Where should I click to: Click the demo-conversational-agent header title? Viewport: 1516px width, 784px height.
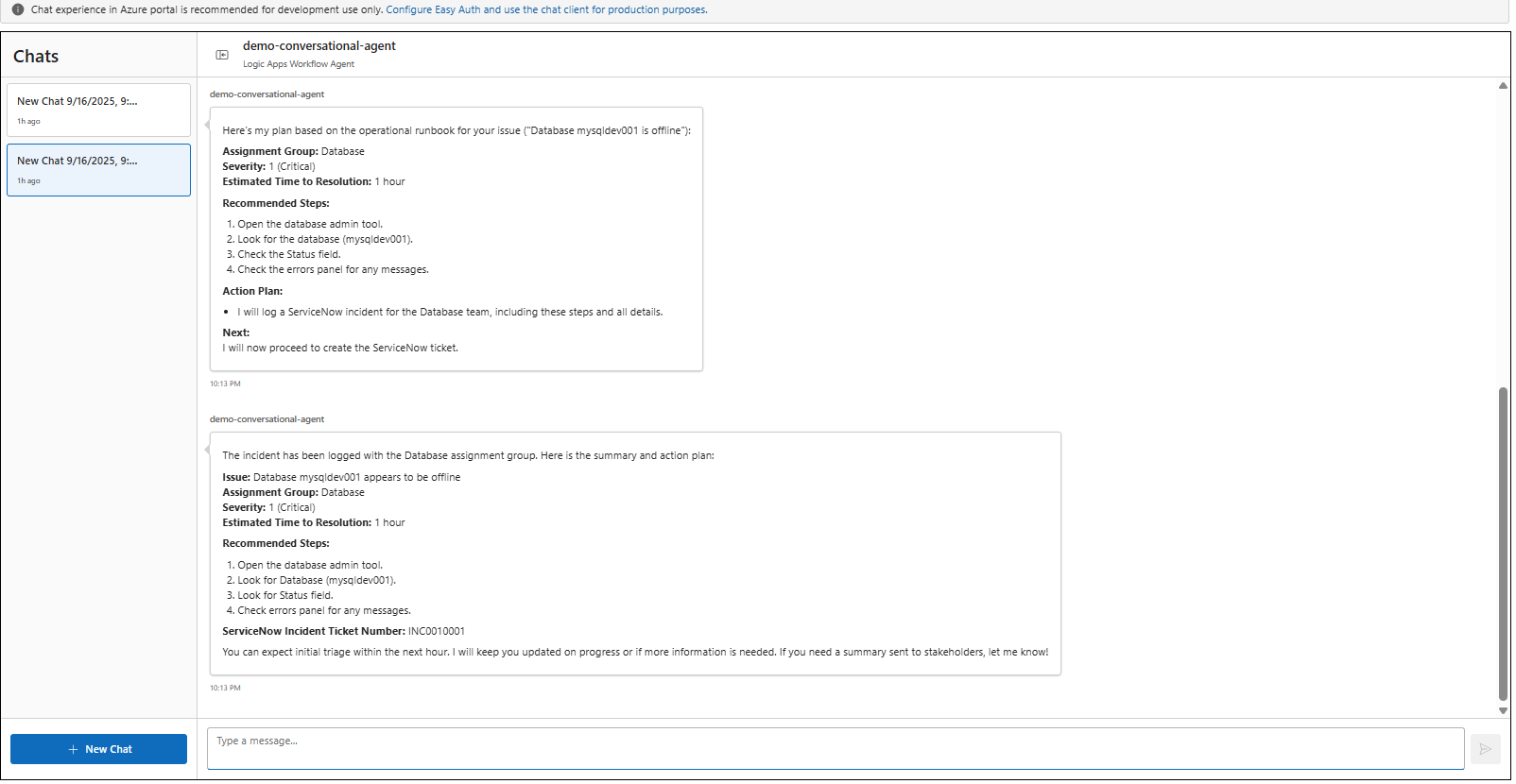tap(319, 45)
